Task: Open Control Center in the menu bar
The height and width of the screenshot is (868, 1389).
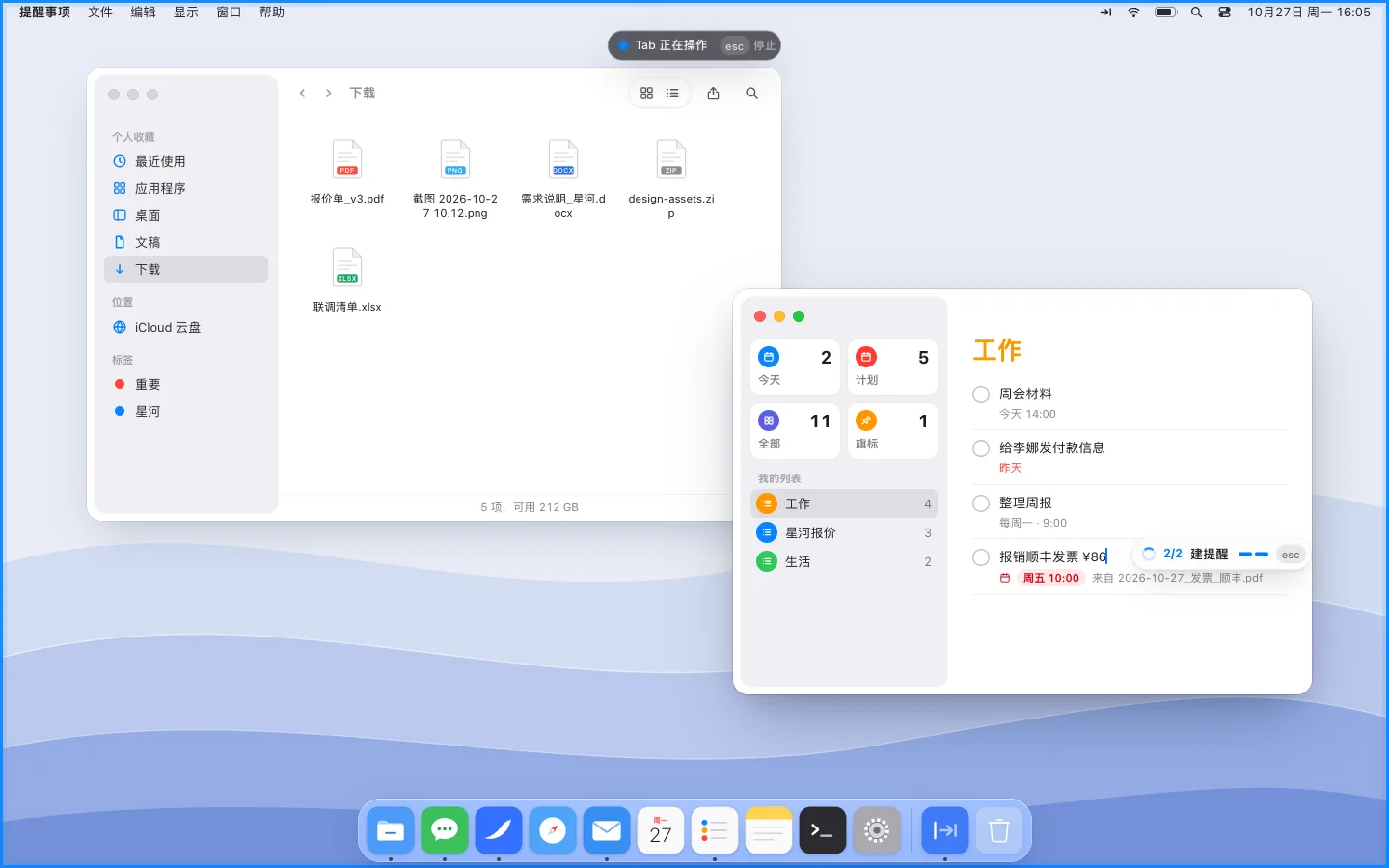Action: pos(1224,13)
